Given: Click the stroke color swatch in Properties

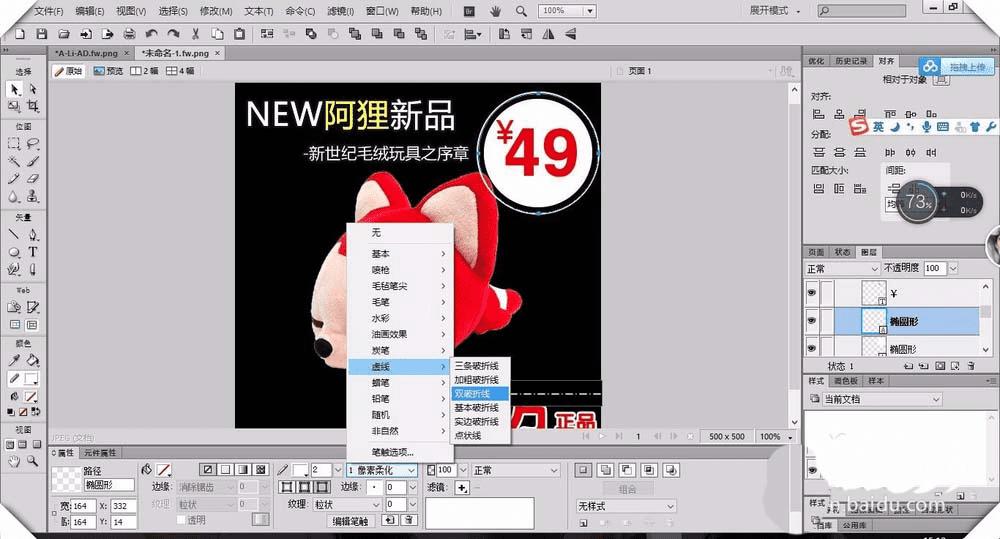Looking at the screenshot, I should click(299, 470).
